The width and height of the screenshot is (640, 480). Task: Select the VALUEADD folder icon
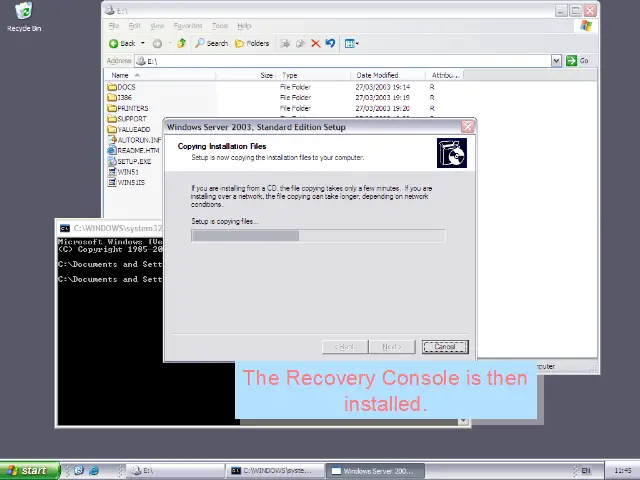[112, 129]
